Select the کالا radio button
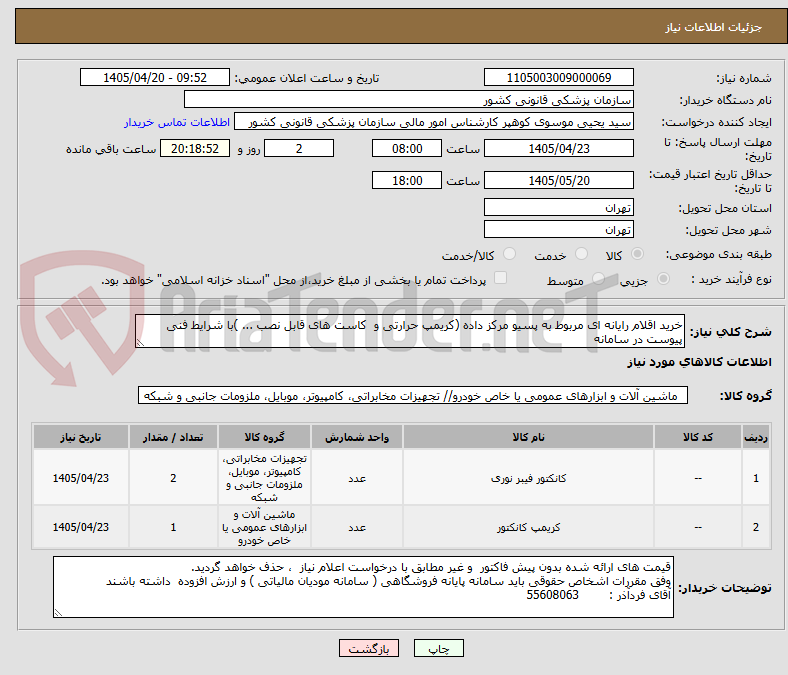 [x=637, y=254]
